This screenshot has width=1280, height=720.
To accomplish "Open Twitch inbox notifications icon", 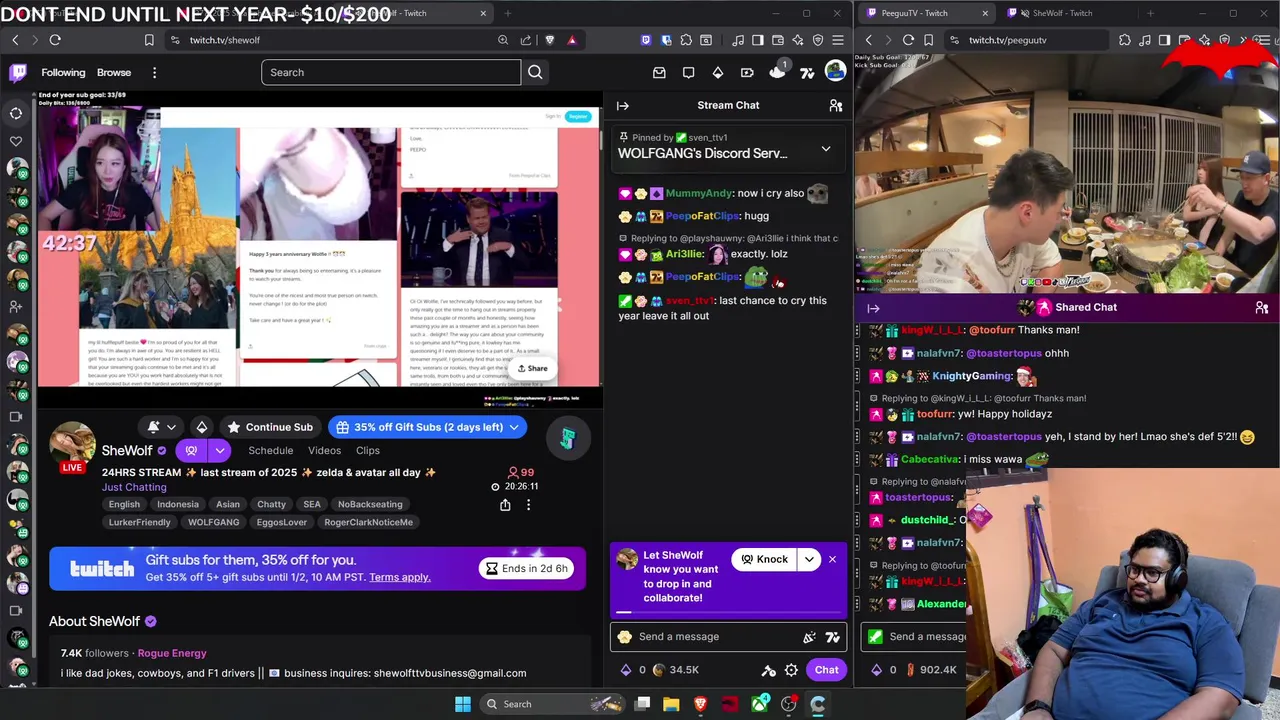I will pyautogui.click(x=659, y=72).
